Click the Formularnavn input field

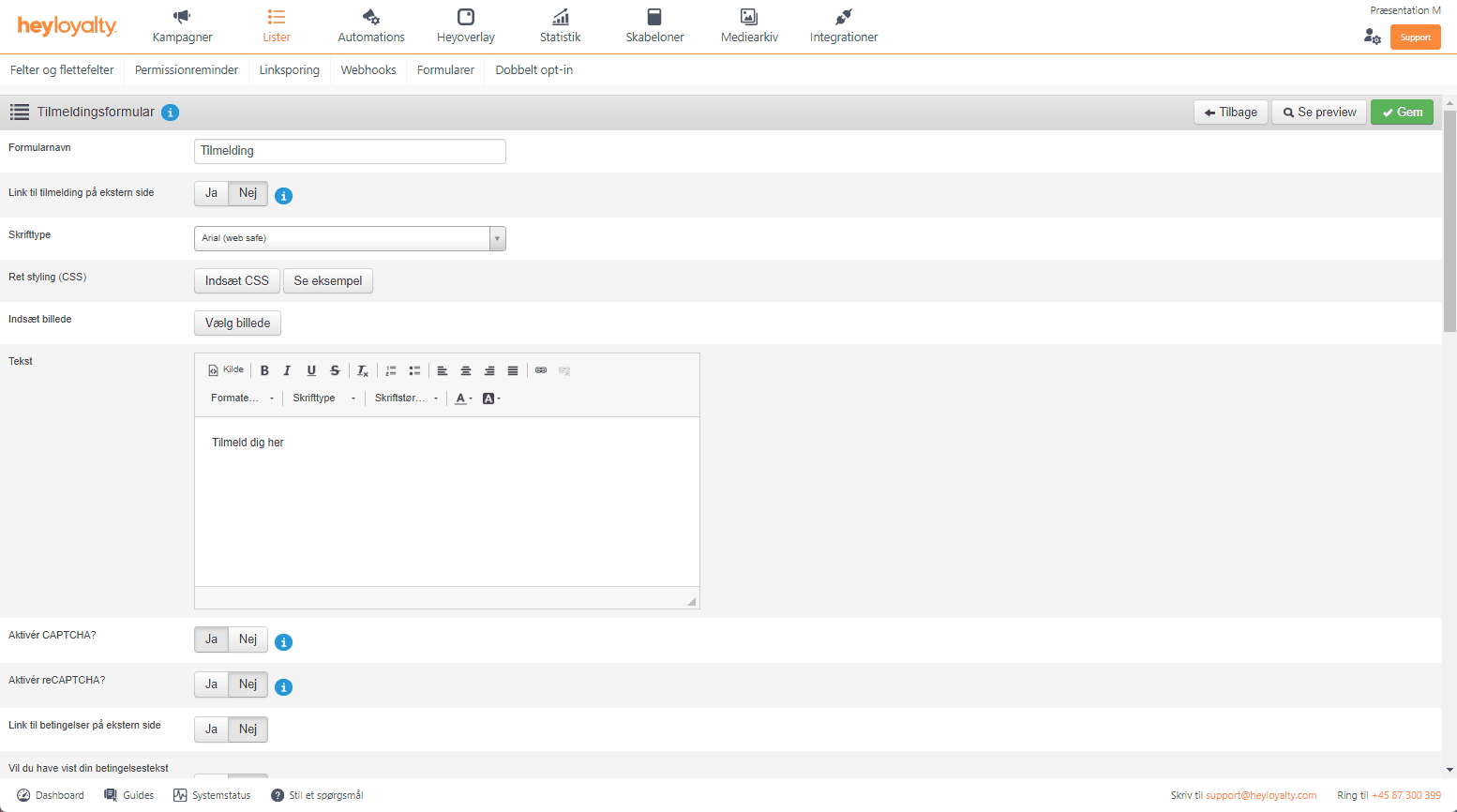(x=350, y=151)
